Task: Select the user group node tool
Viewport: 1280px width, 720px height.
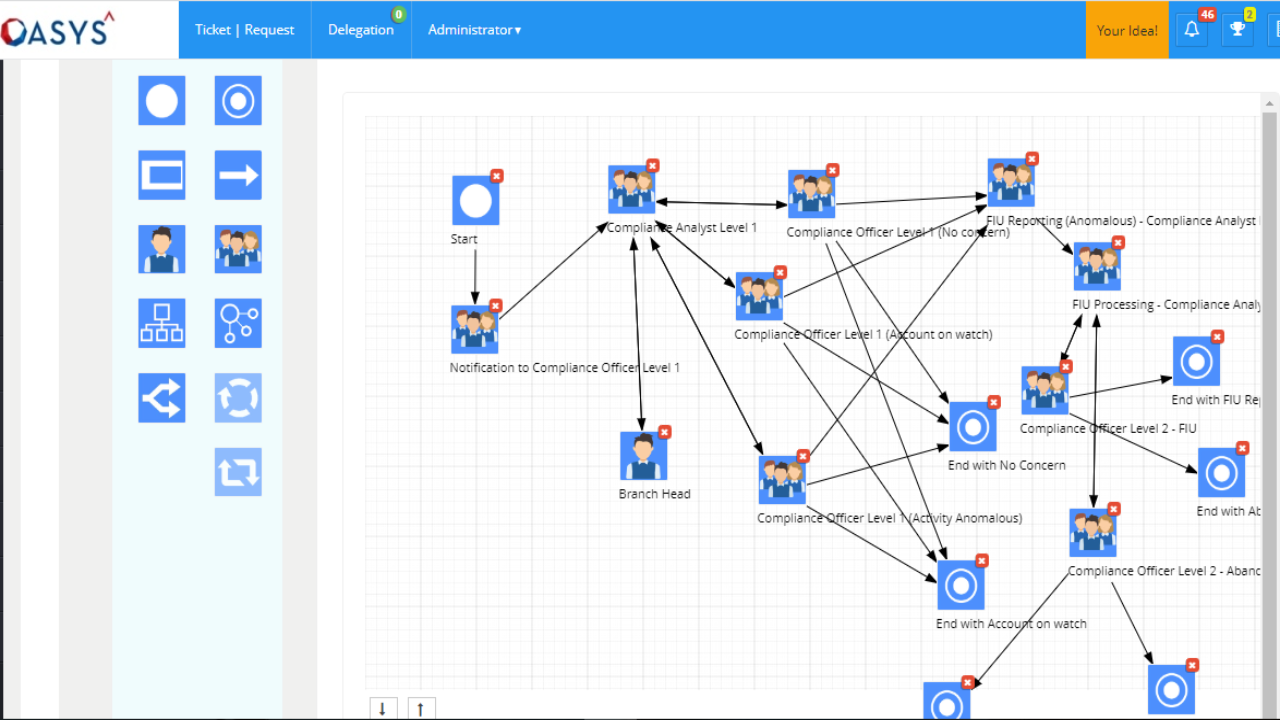Action: click(237, 249)
